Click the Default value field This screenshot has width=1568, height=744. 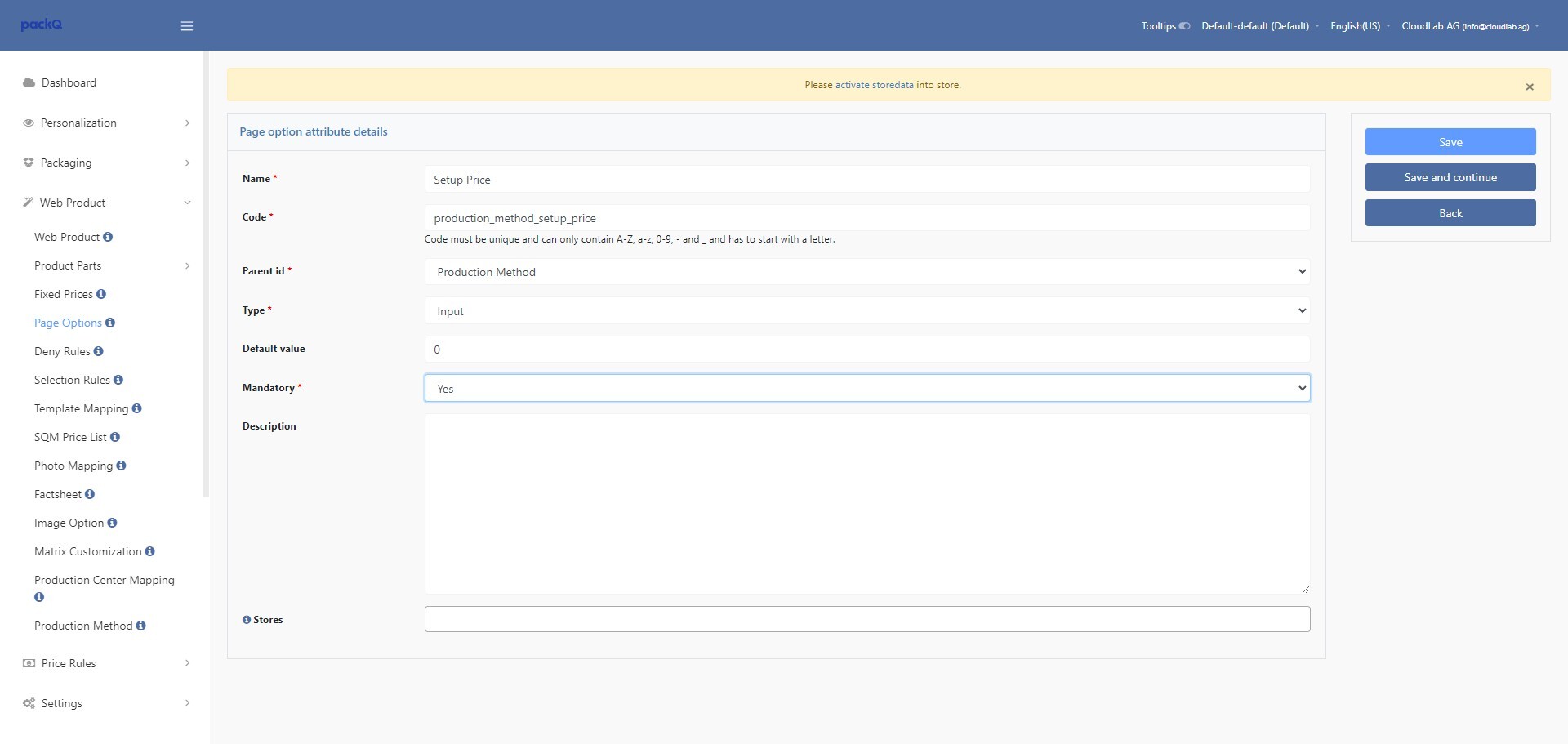[x=867, y=350]
